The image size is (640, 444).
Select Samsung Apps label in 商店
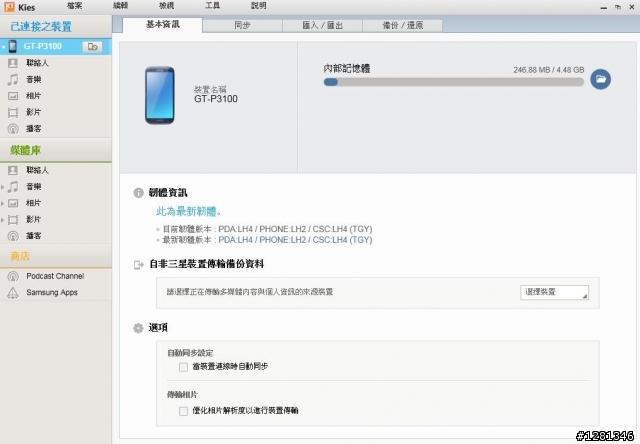52,293
